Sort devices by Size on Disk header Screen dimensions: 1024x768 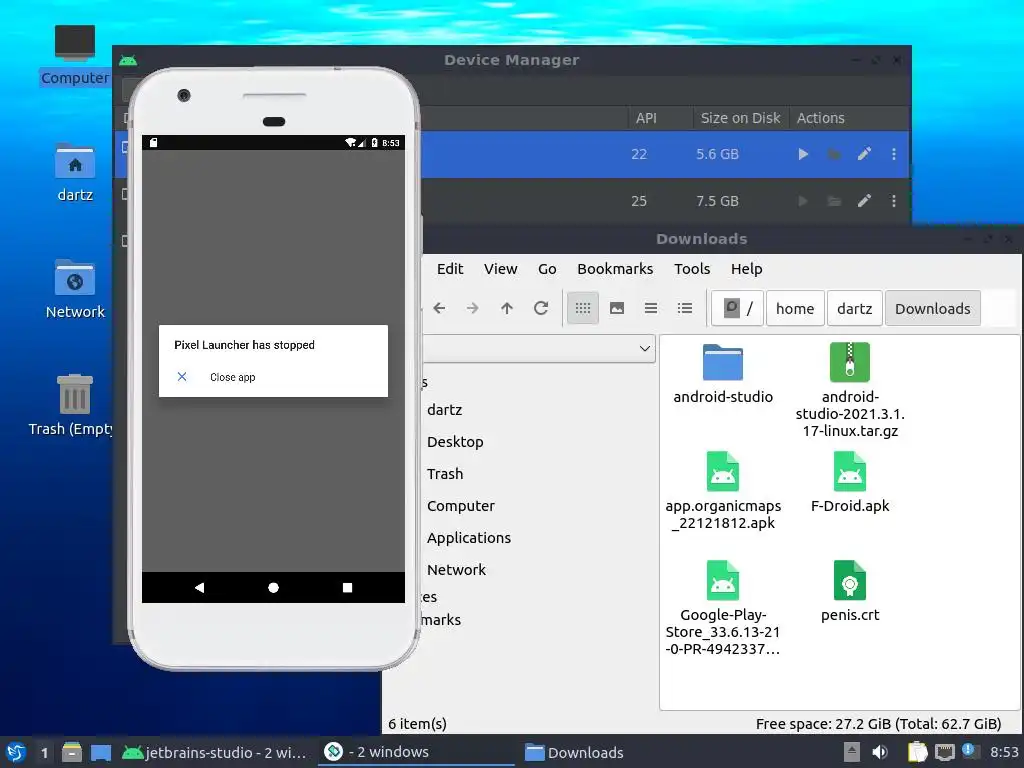point(740,118)
